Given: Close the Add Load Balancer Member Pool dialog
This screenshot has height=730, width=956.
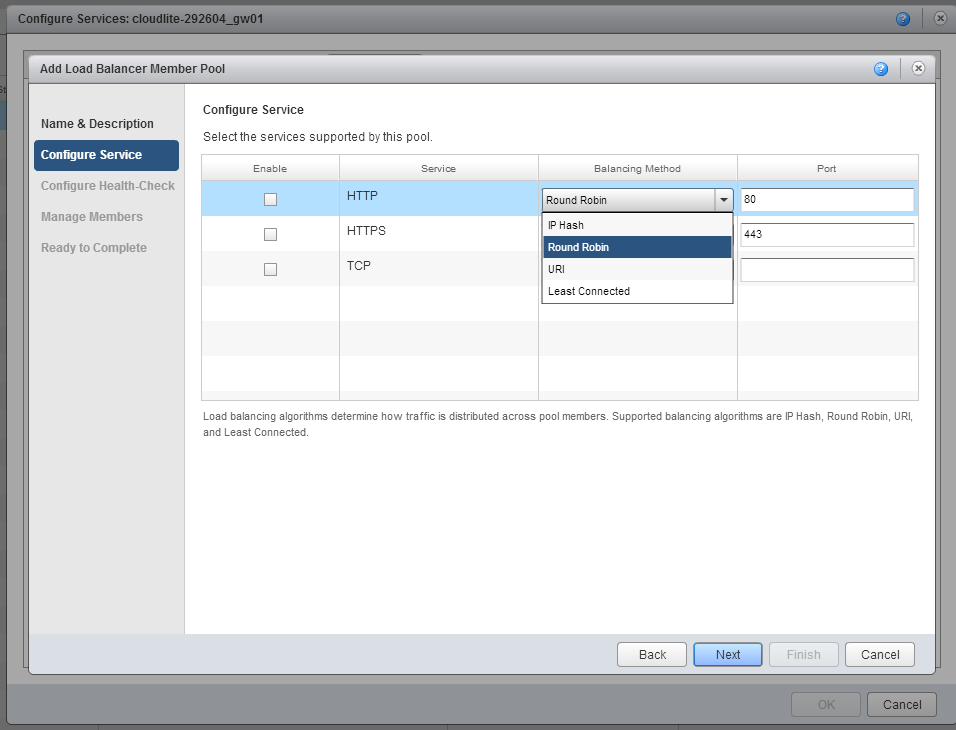Looking at the screenshot, I should 918,68.
